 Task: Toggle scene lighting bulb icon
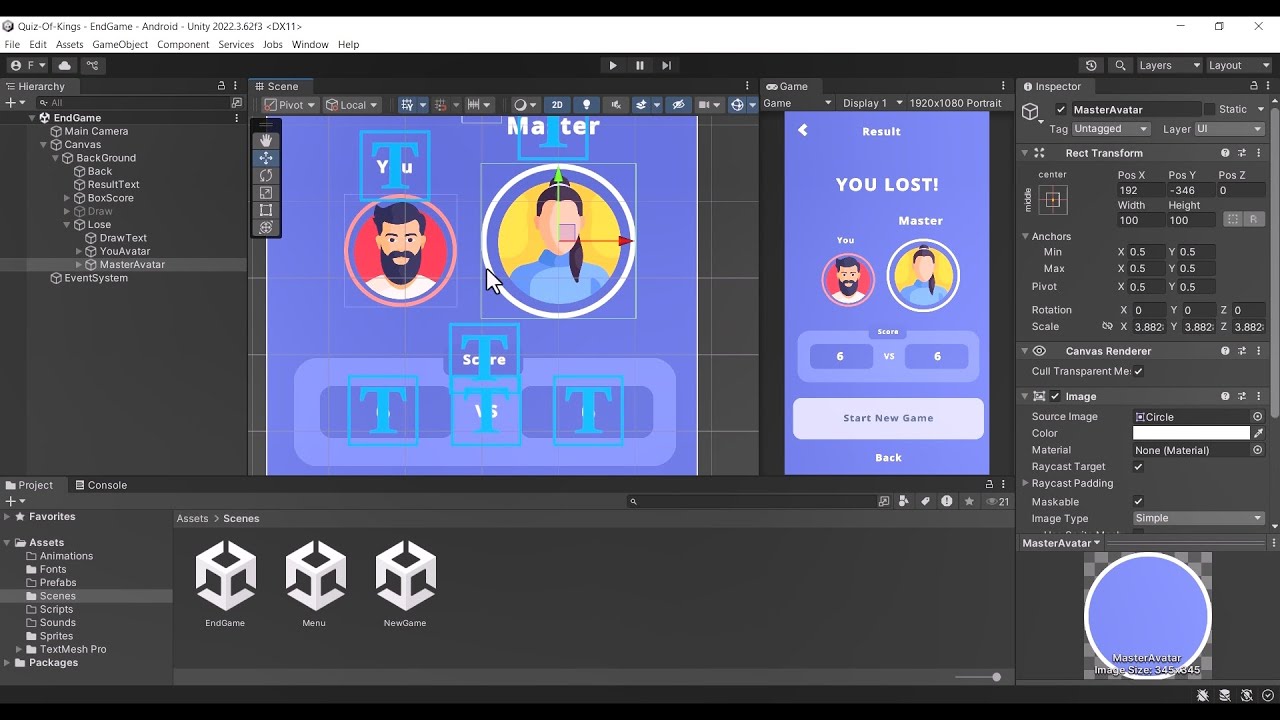(587, 105)
